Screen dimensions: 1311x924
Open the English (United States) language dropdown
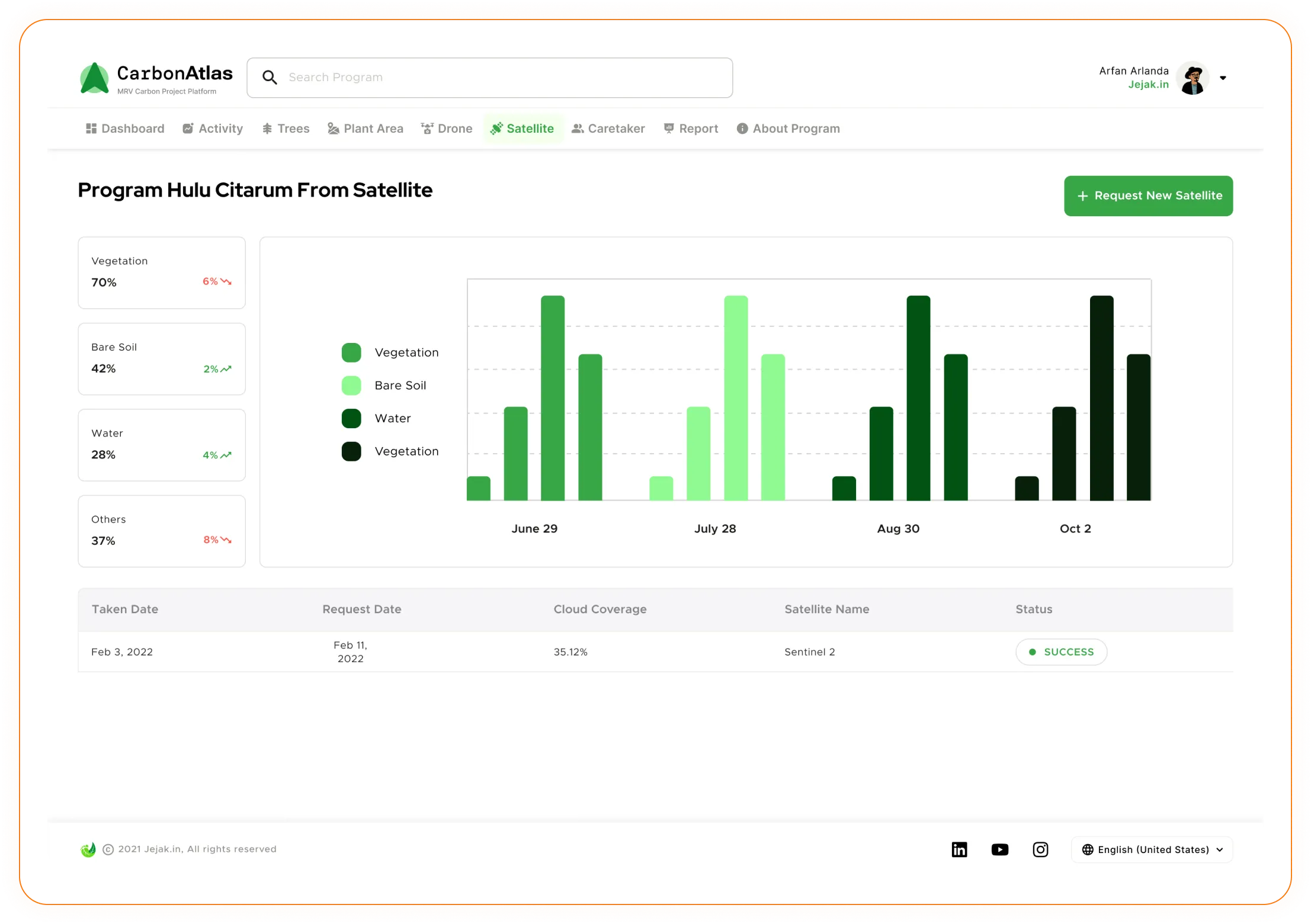coord(1152,849)
